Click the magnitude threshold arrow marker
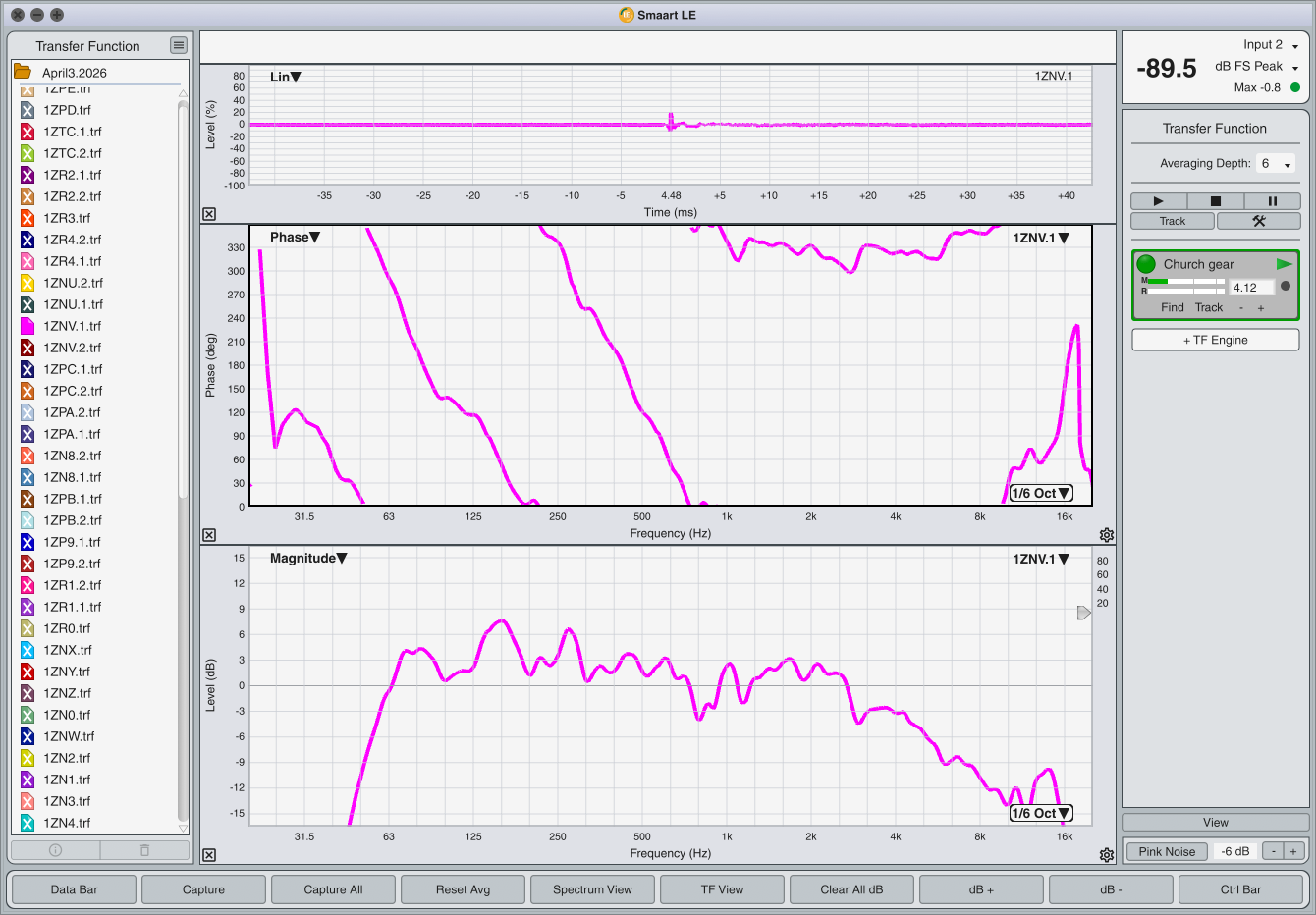Screen dimensions: 1316x915 (1084, 613)
